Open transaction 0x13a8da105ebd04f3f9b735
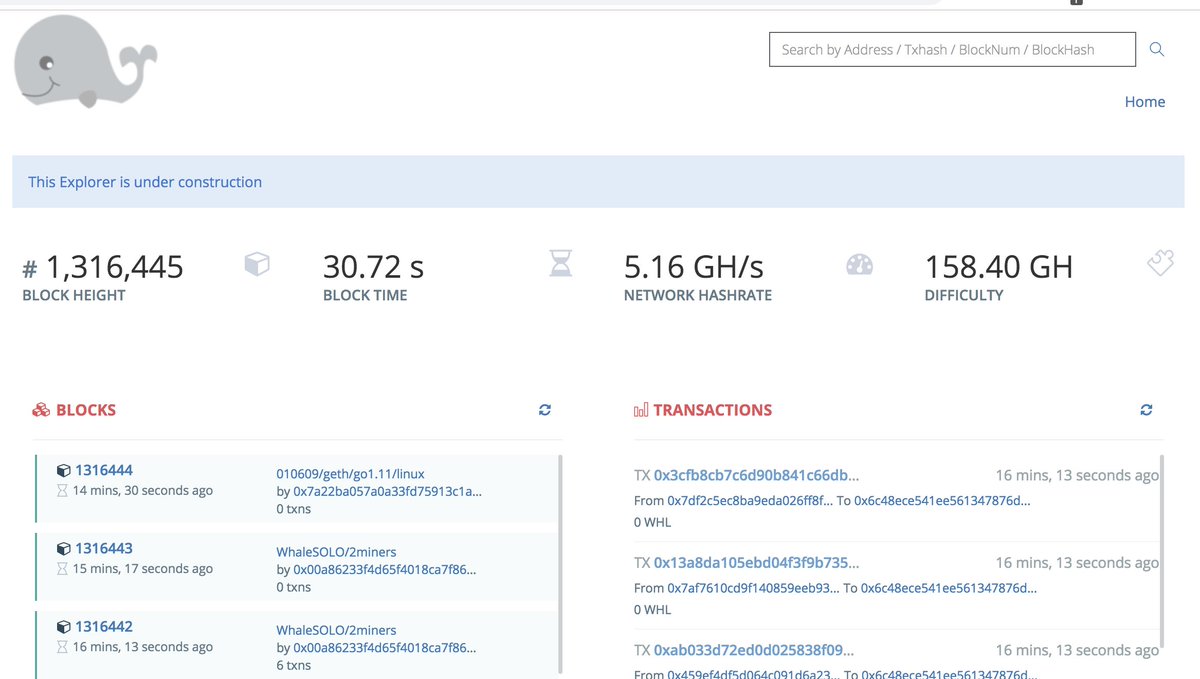The height and width of the screenshot is (679, 1200). pyautogui.click(x=756, y=562)
